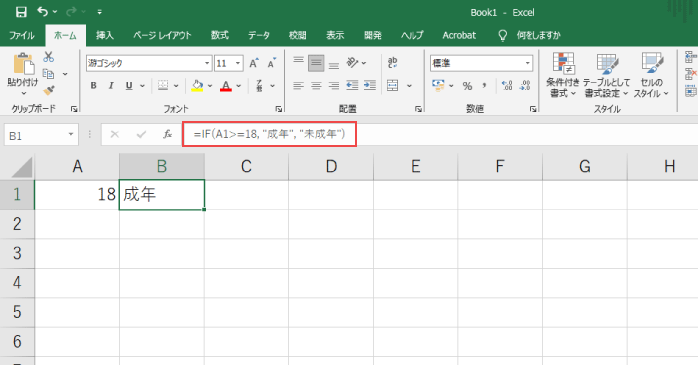Decrease font size with small A icon
The width and height of the screenshot is (698, 365).
[x=272, y=63]
